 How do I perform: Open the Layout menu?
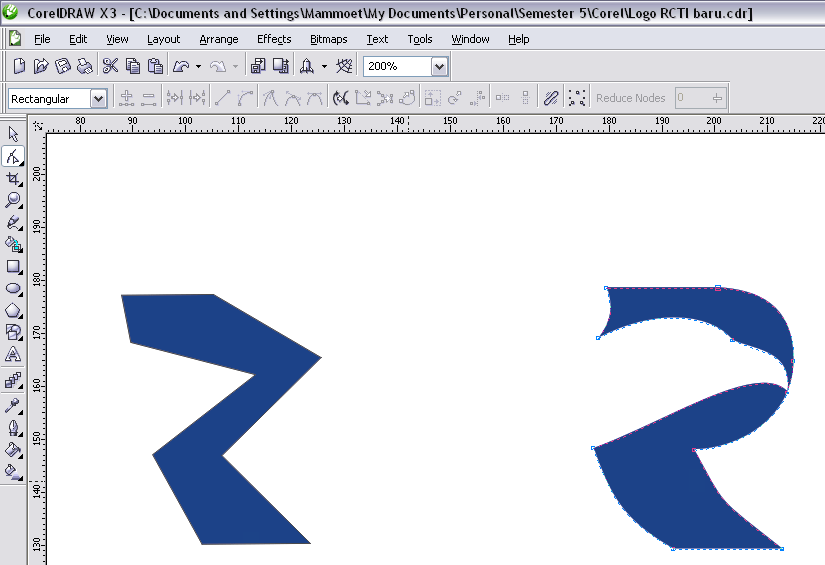pyautogui.click(x=164, y=39)
